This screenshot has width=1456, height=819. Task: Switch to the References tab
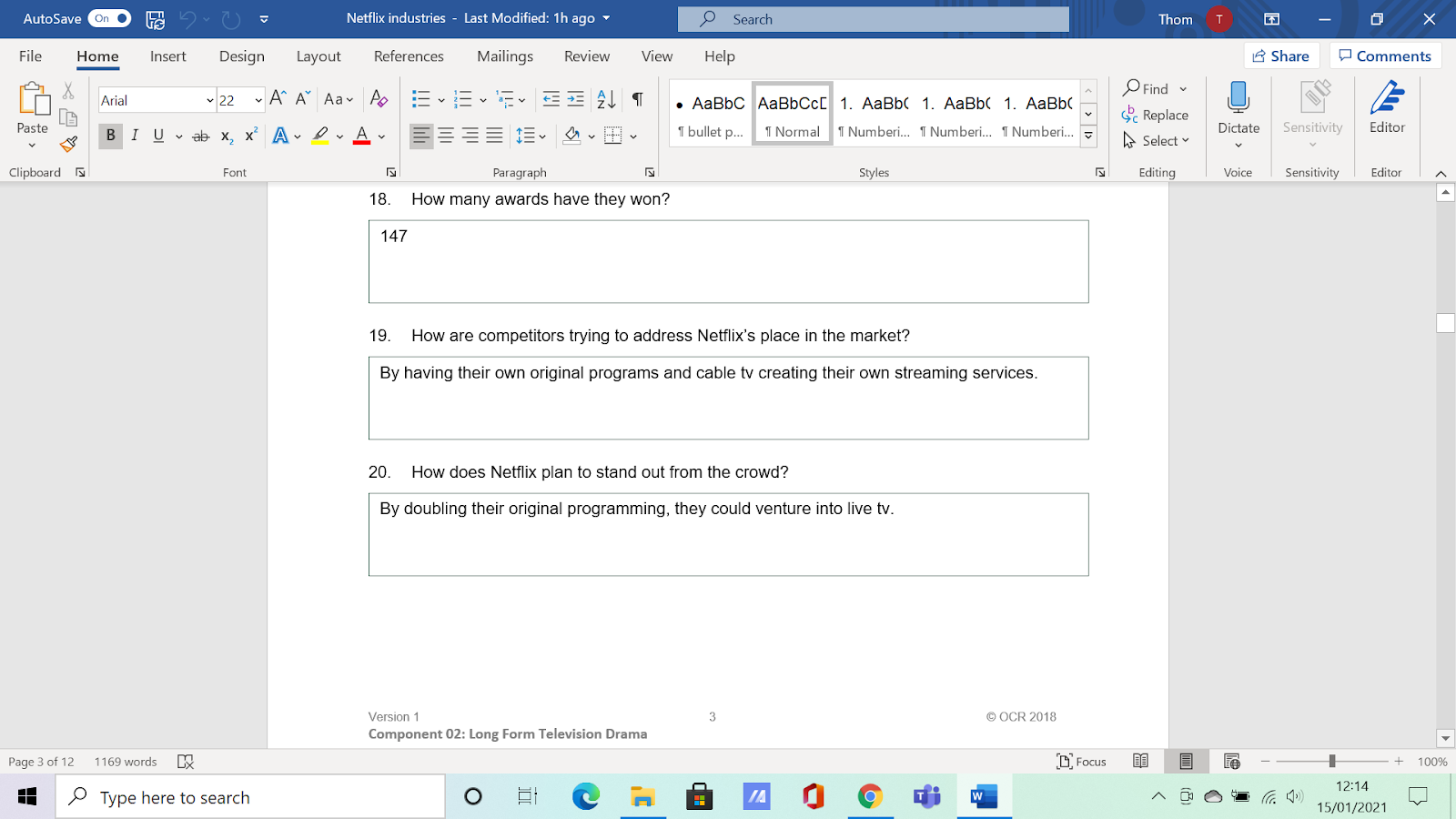409,56
